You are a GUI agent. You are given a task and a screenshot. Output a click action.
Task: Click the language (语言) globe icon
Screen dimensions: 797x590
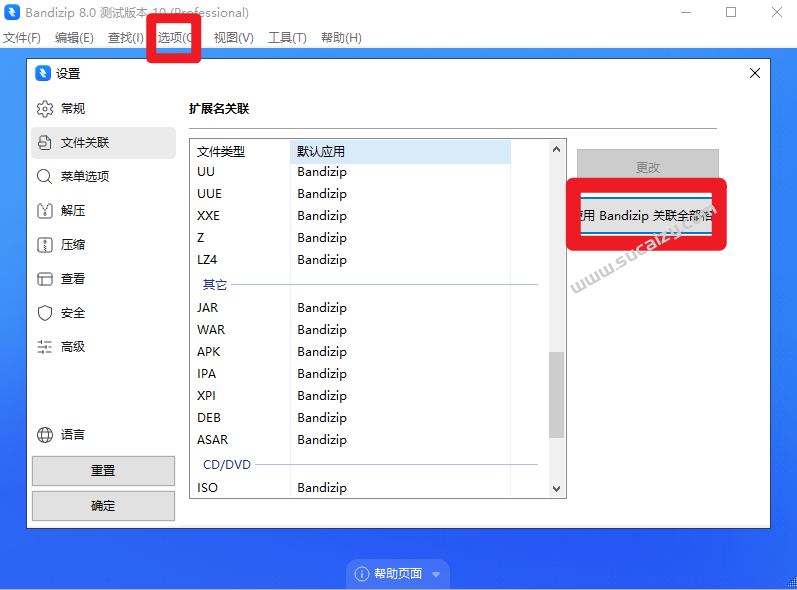pyautogui.click(x=45, y=435)
